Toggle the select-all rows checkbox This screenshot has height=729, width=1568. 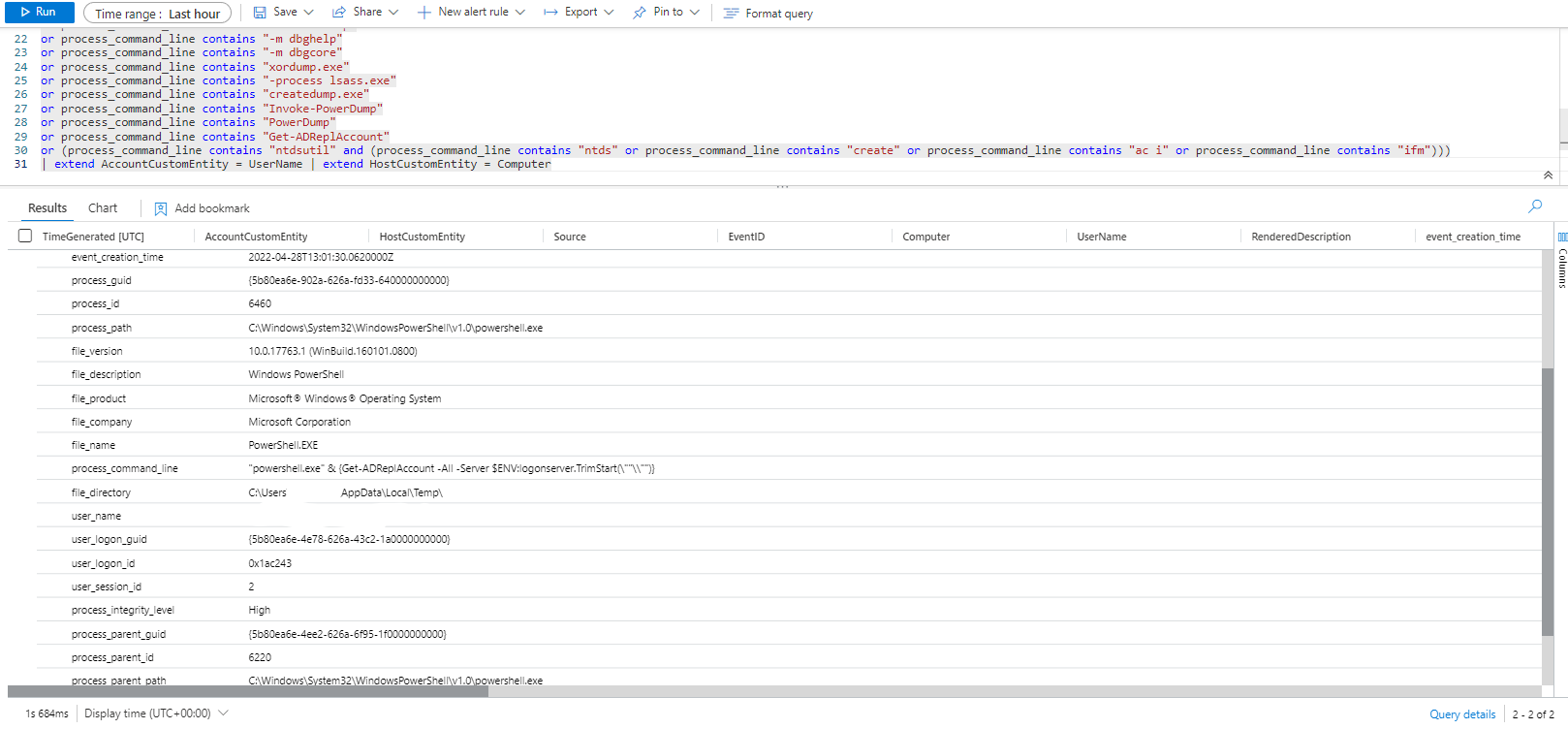click(x=25, y=236)
